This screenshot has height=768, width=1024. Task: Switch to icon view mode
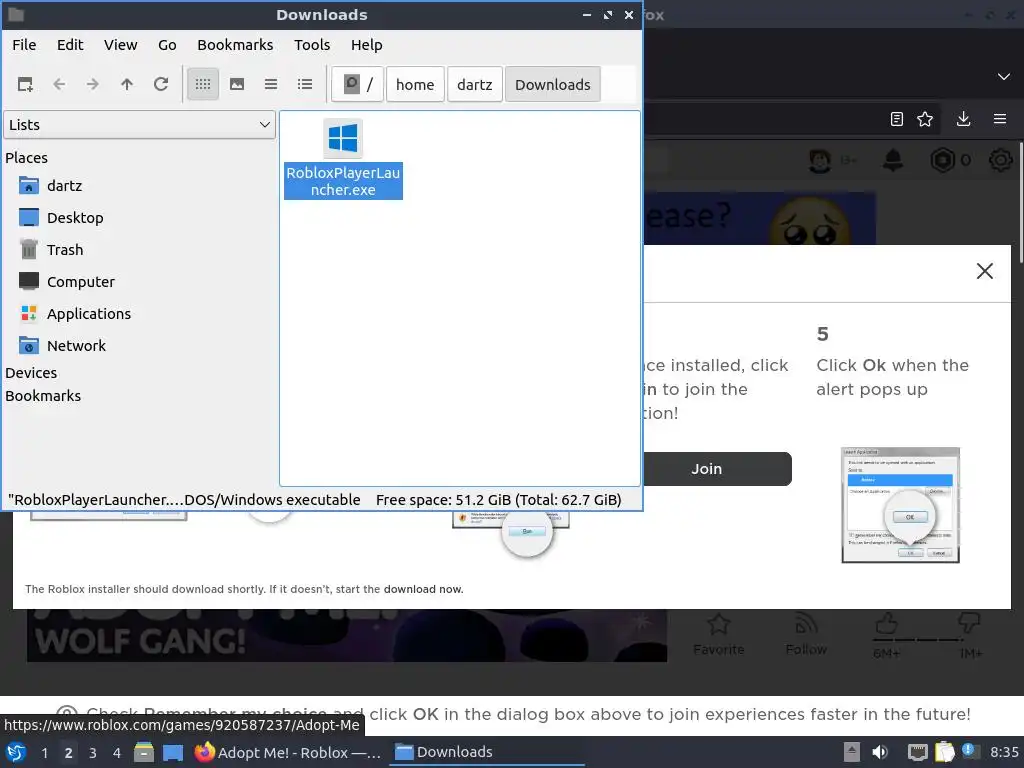203,84
